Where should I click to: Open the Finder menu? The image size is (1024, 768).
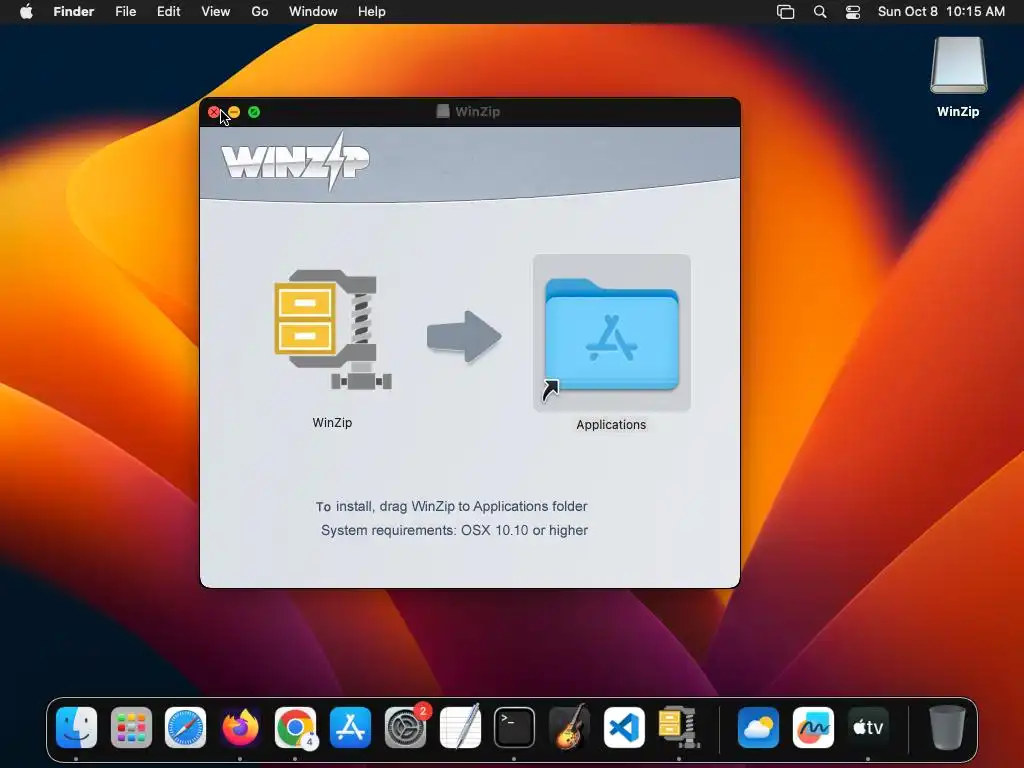tap(74, 12)
